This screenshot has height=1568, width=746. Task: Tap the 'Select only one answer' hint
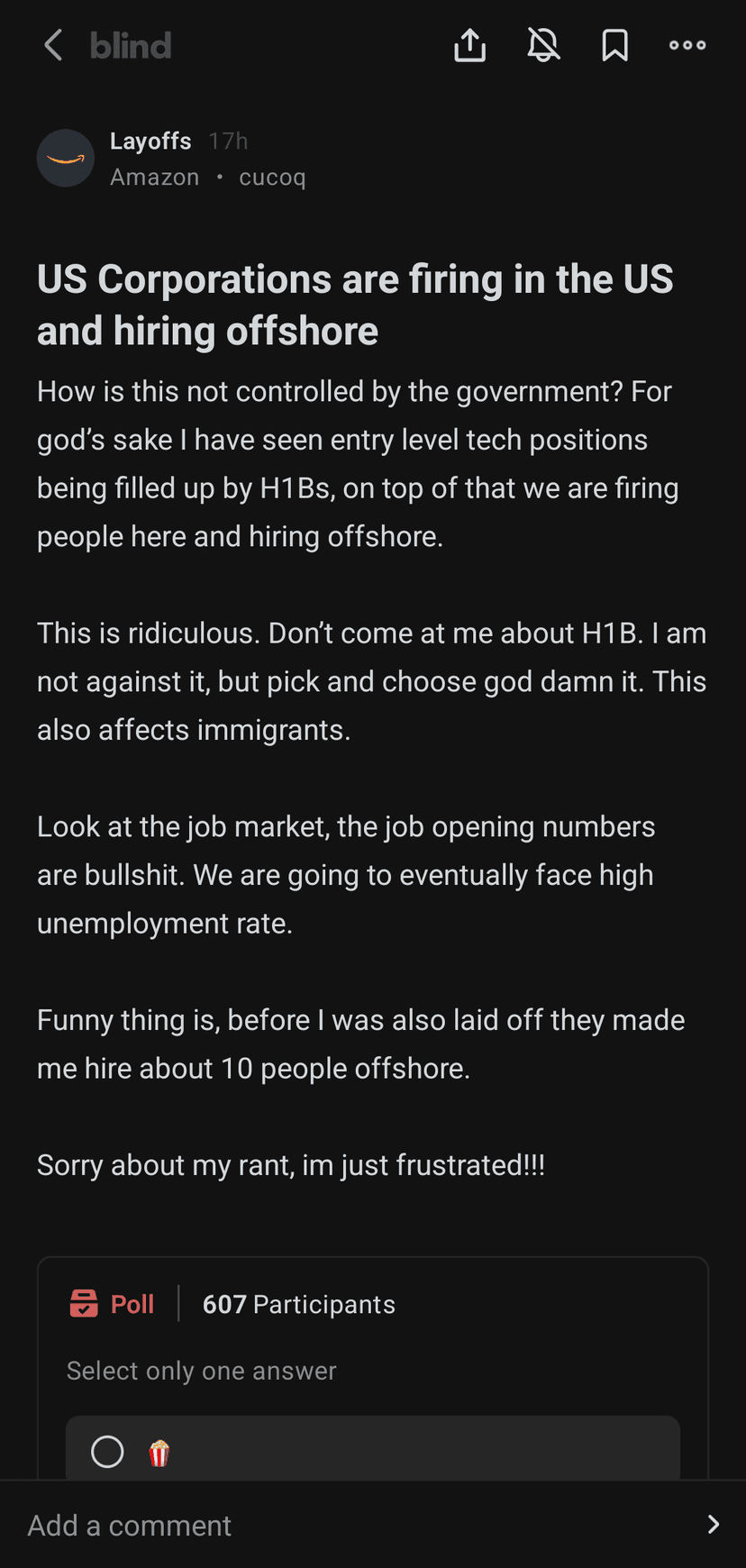click(202, 1371)
